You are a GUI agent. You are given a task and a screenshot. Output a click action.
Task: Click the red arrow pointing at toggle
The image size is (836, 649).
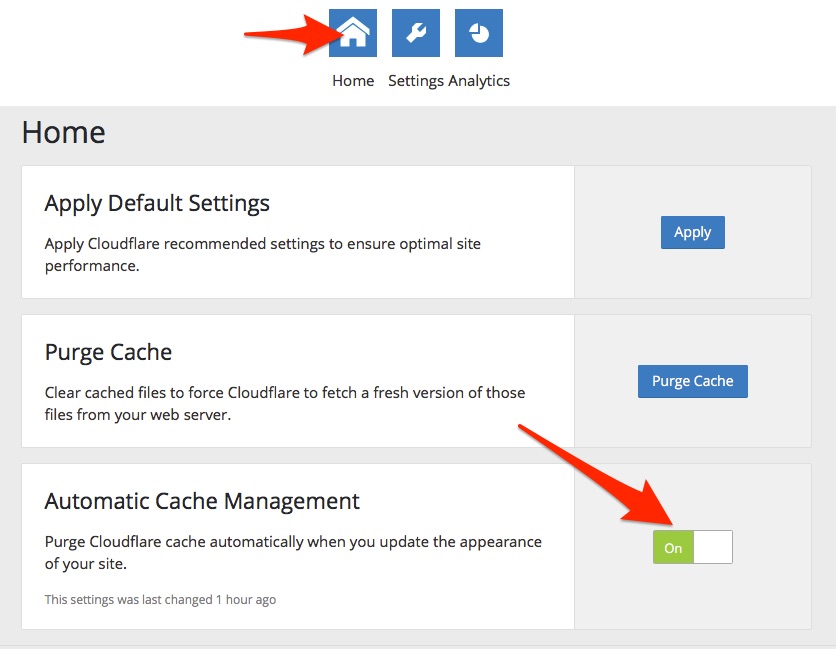[597, 475]
